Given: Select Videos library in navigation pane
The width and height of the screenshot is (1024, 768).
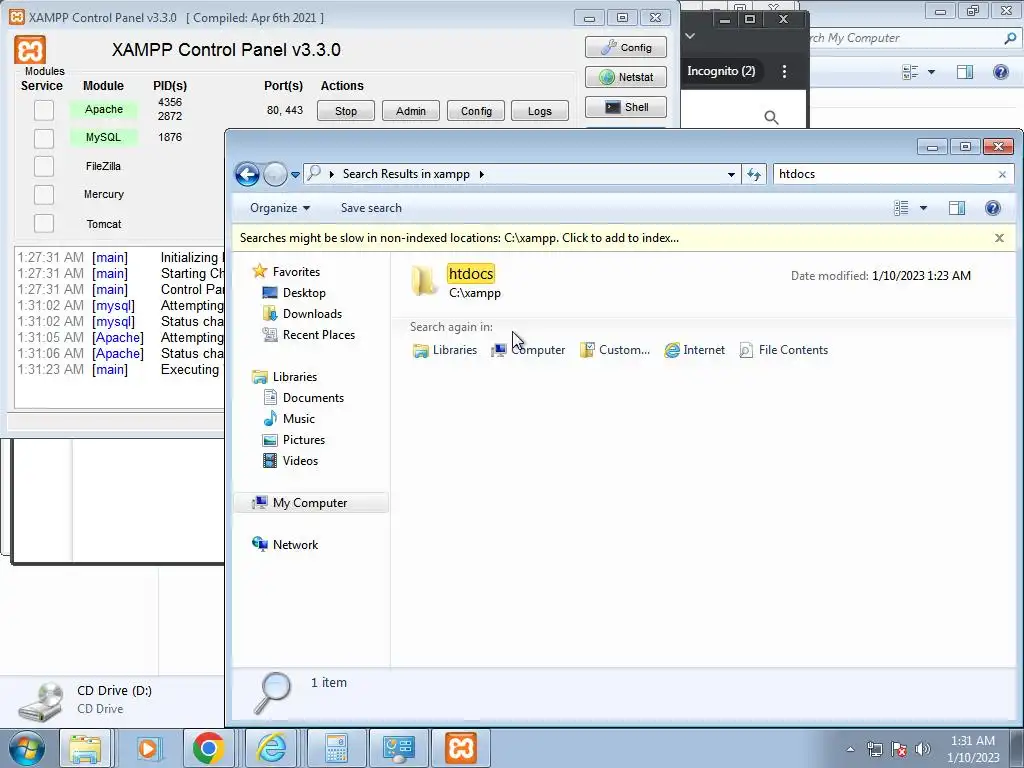Looking at the screenshot, I should click(290, 460).
